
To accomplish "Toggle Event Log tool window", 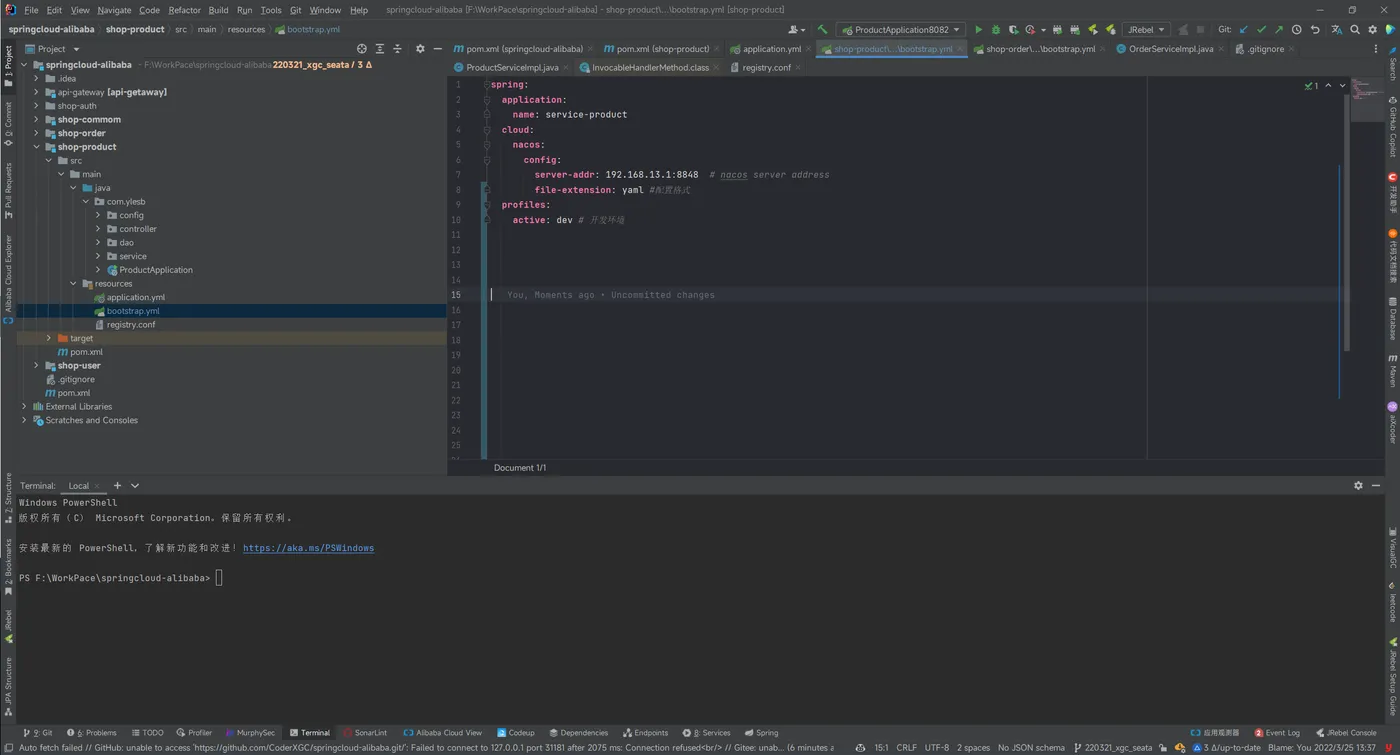I will click(1277, 733).
